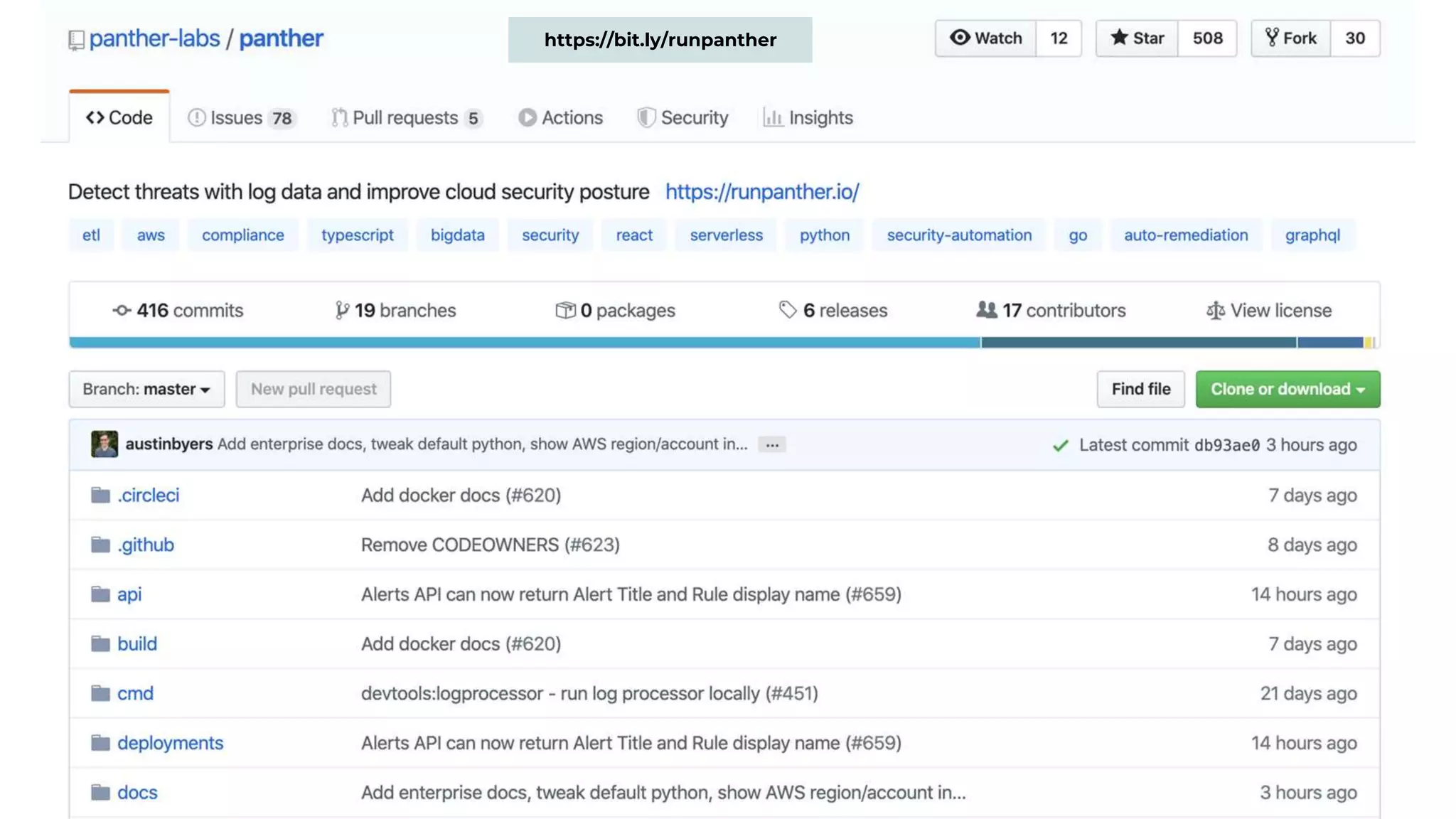Click the contributors people icon
The height and width of the screenshot is (819, 1456).
986,310
